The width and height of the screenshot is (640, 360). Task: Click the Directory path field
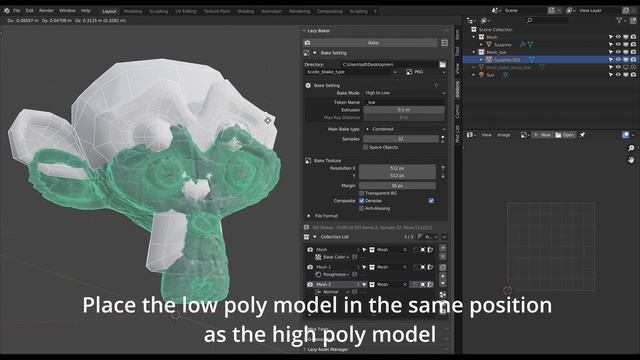389,64
